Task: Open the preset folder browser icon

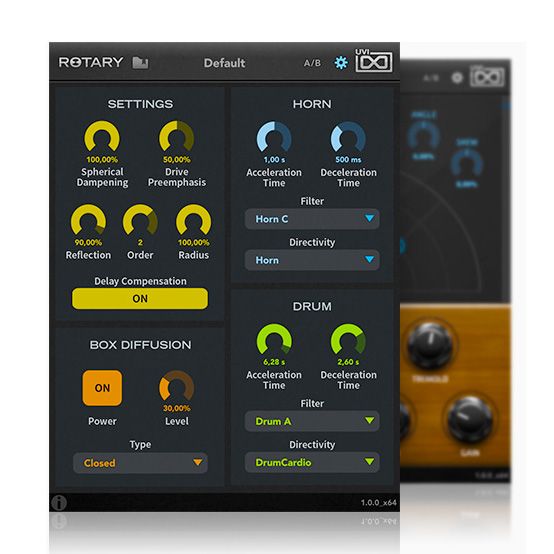Action: pyautogui.click(x=140, y=63)
